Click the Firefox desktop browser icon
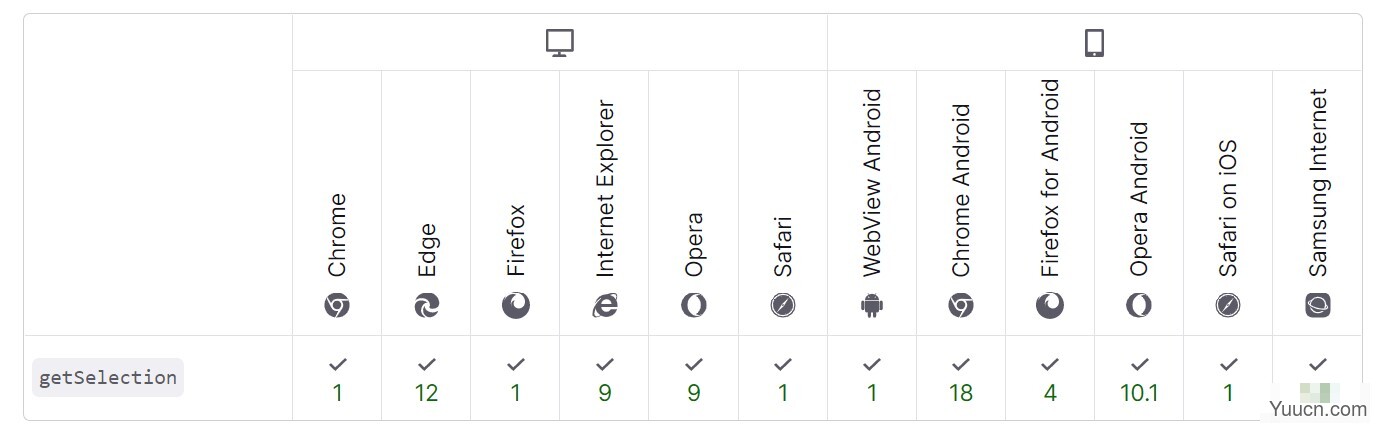This screenshot has width=1380, height=439. click(515, 305)
